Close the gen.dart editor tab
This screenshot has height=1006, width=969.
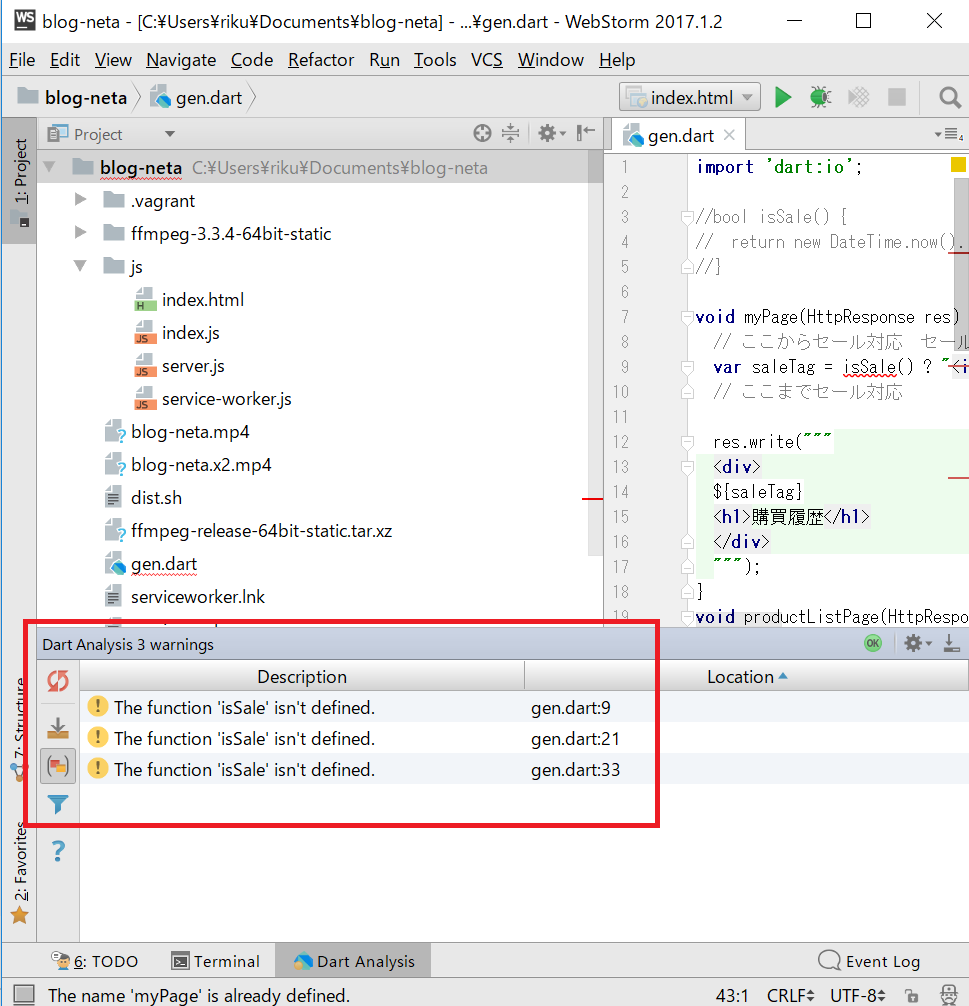point(729,135)
